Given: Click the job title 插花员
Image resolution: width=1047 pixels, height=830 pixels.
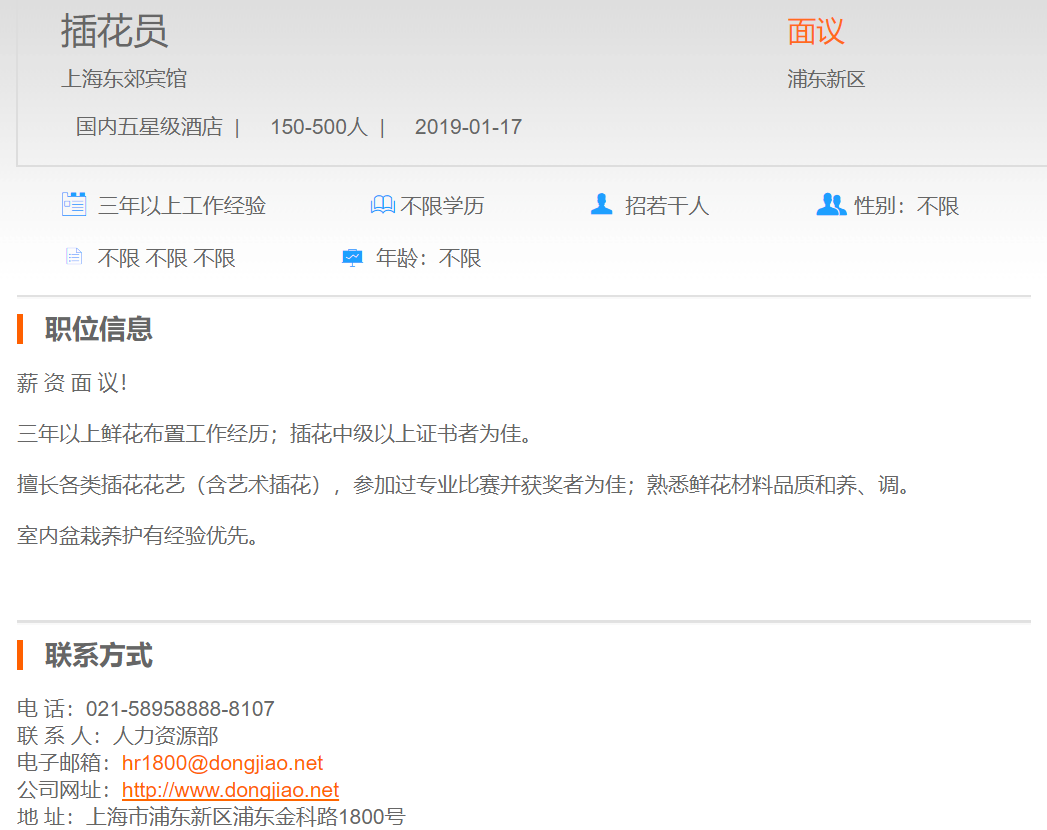Looking at the screenshot, I should (114, 31).
